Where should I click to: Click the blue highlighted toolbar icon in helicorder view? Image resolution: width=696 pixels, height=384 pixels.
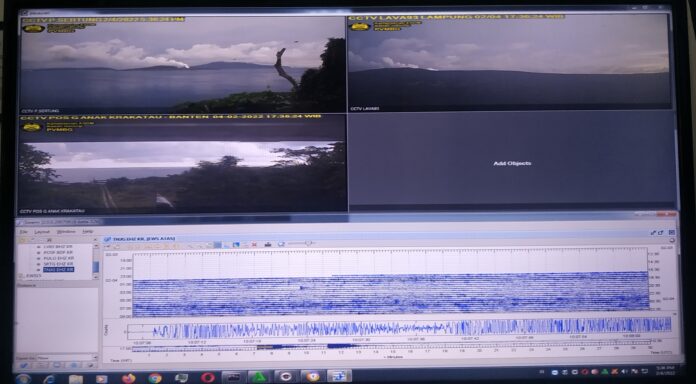coord(218,245)
